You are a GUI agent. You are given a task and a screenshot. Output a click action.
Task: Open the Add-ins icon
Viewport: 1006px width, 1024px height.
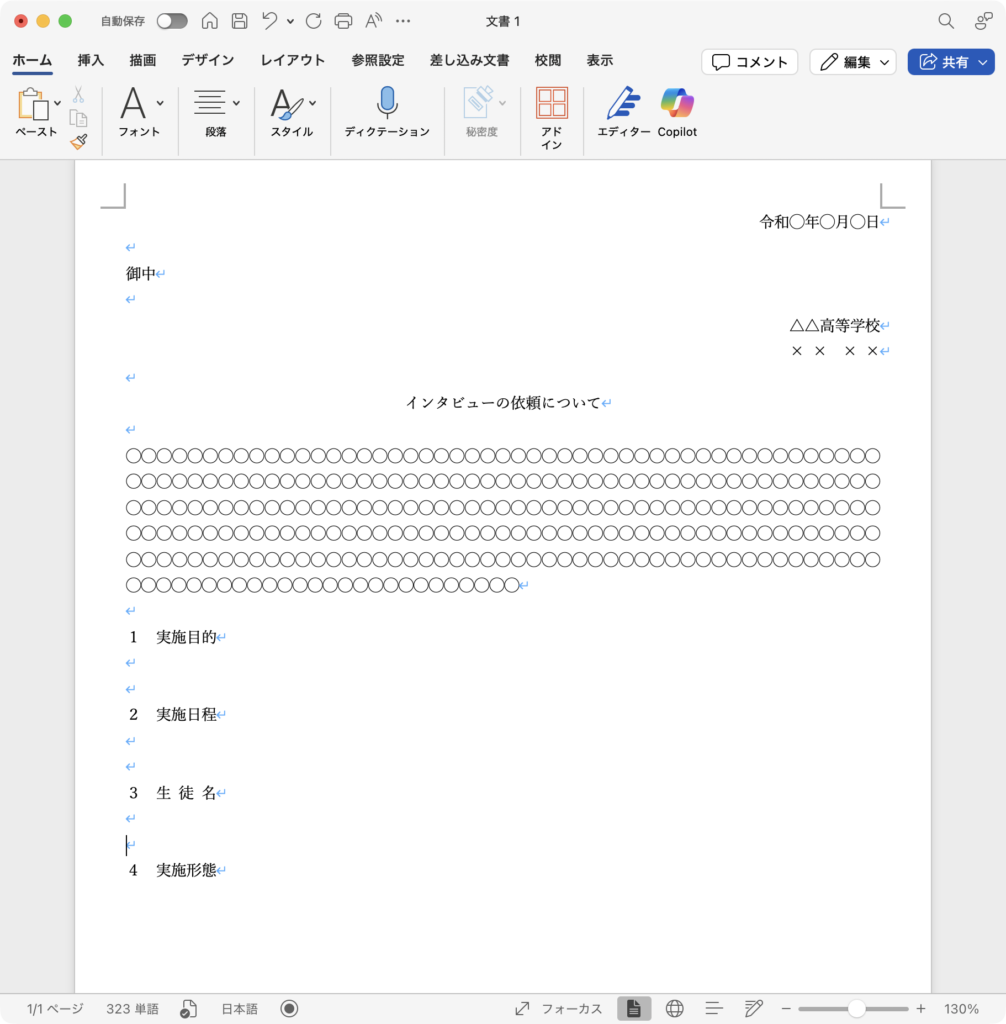pos(551,104)
